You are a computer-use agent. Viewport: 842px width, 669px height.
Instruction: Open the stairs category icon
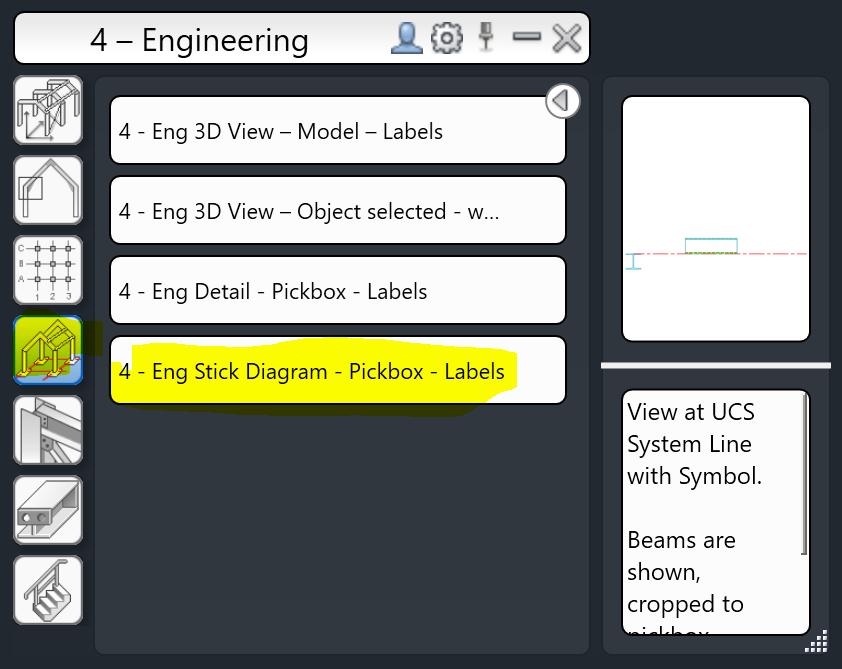[47, 590]
